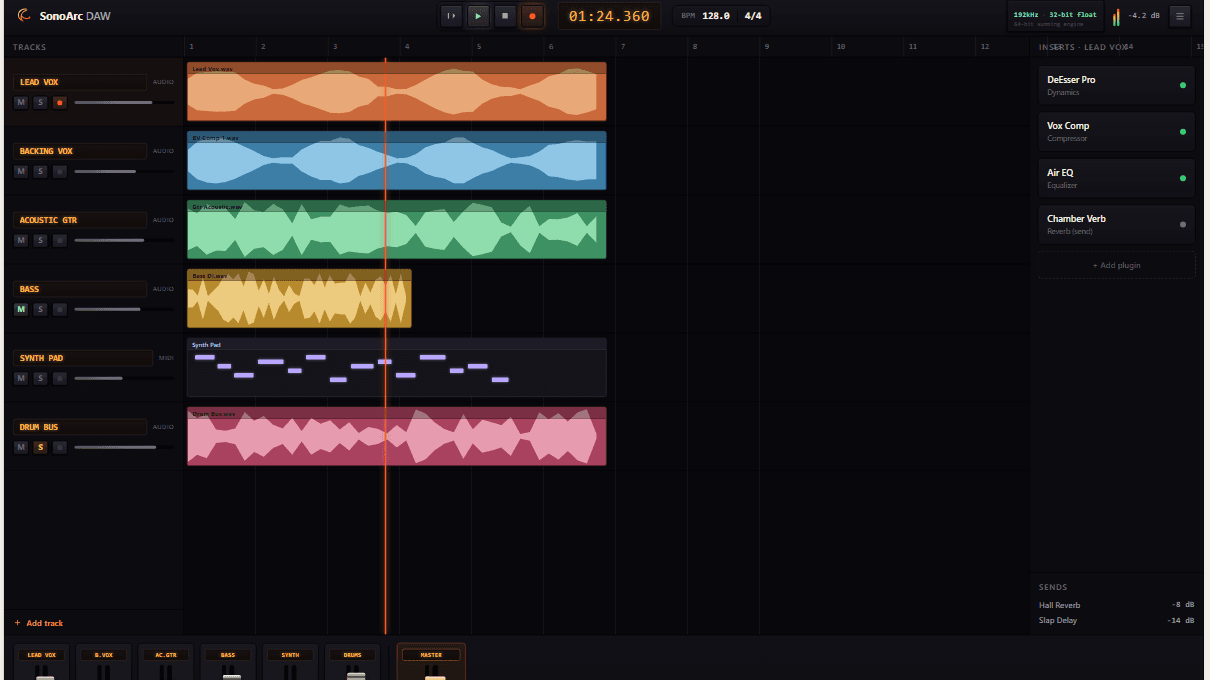Solo the LEAD VOX track
This screenshot has width=1210, height=680.
click(x=40, y=102)
